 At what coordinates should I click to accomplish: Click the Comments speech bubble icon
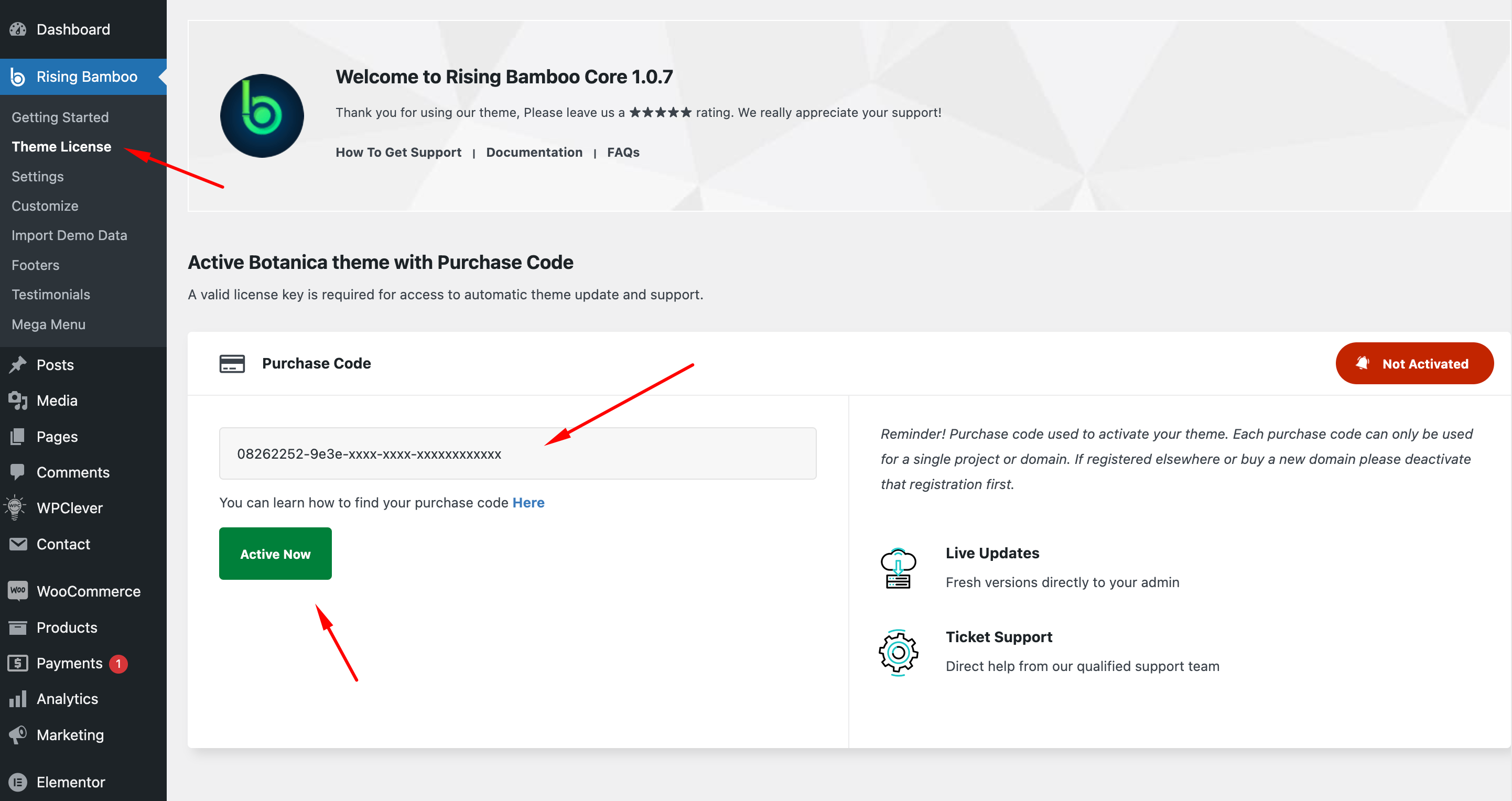18,472
